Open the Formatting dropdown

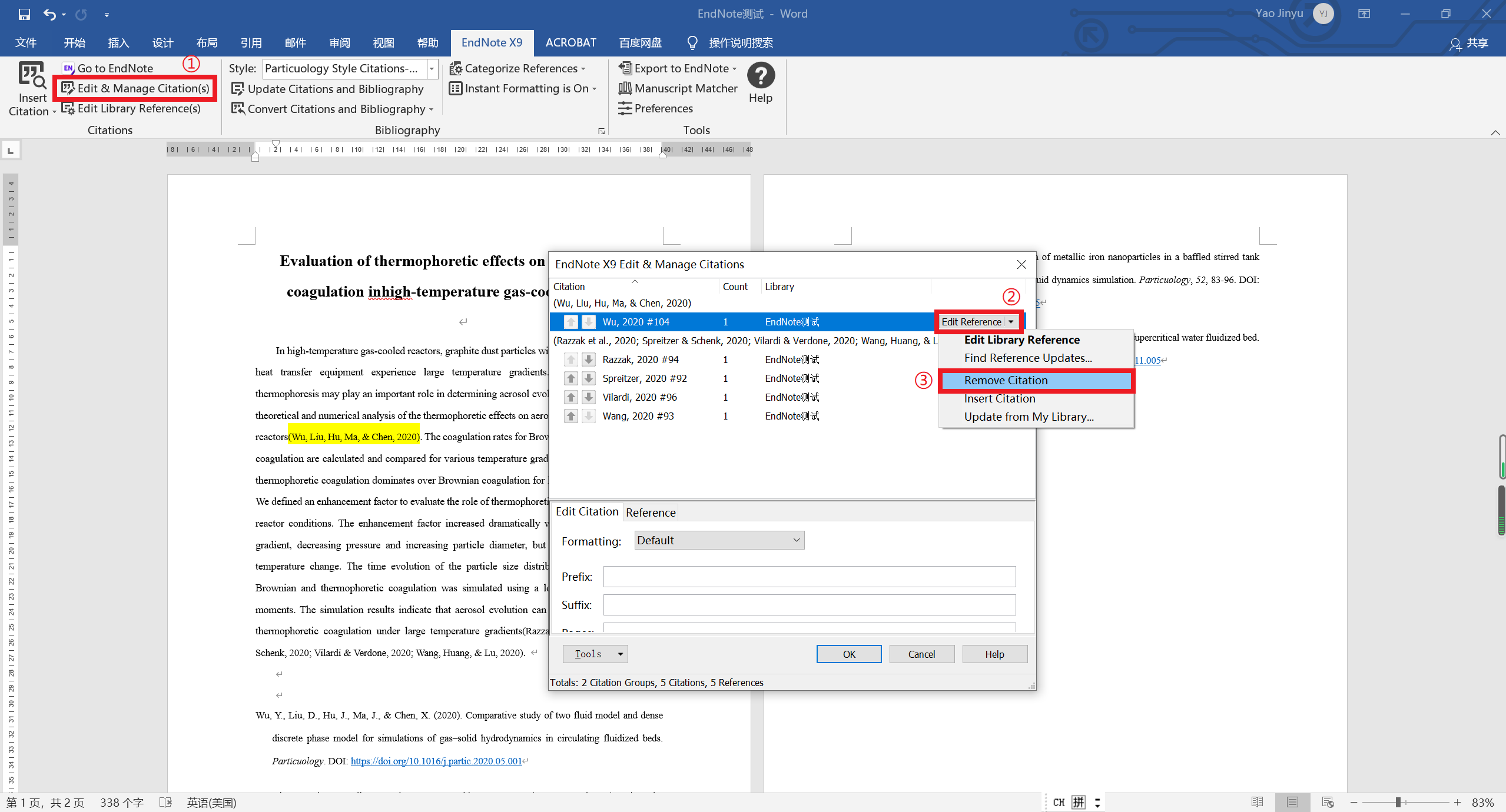click(x=719, y=540)
